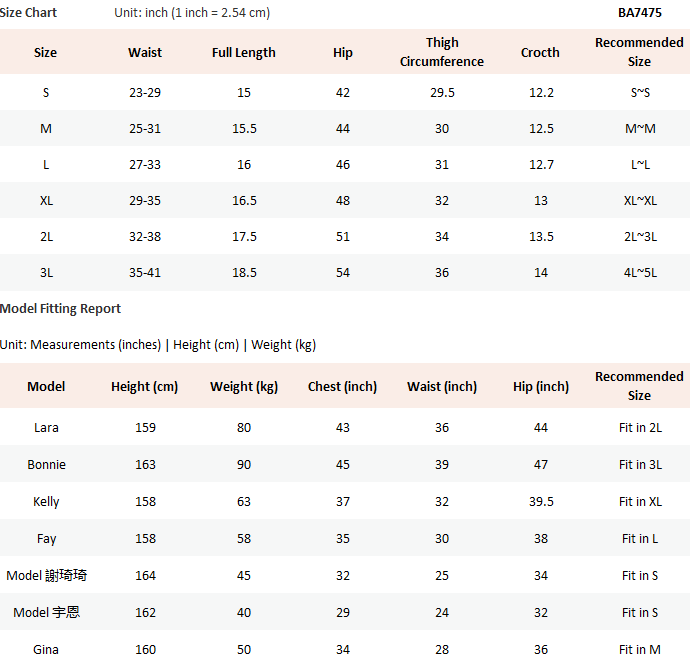
Task: Click the model name Bonnie
Action: pyautogui.click(x=46, y=464)
